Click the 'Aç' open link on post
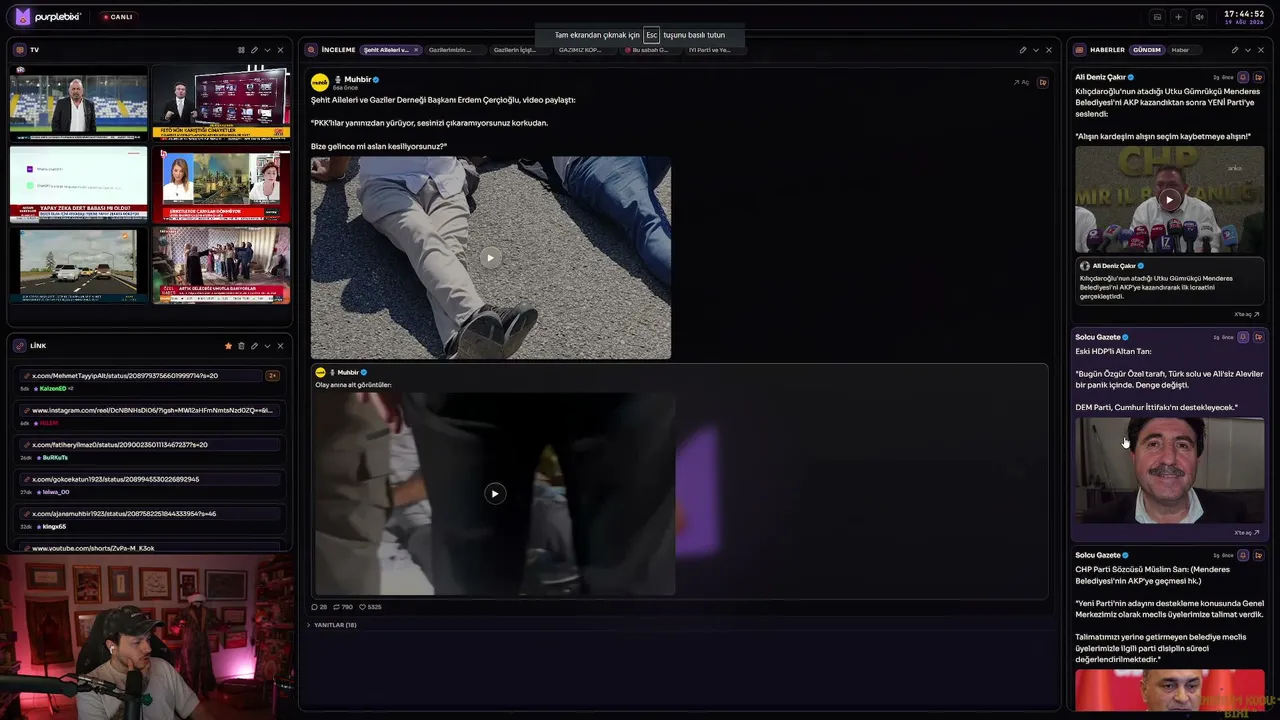 pos(1021,82)
